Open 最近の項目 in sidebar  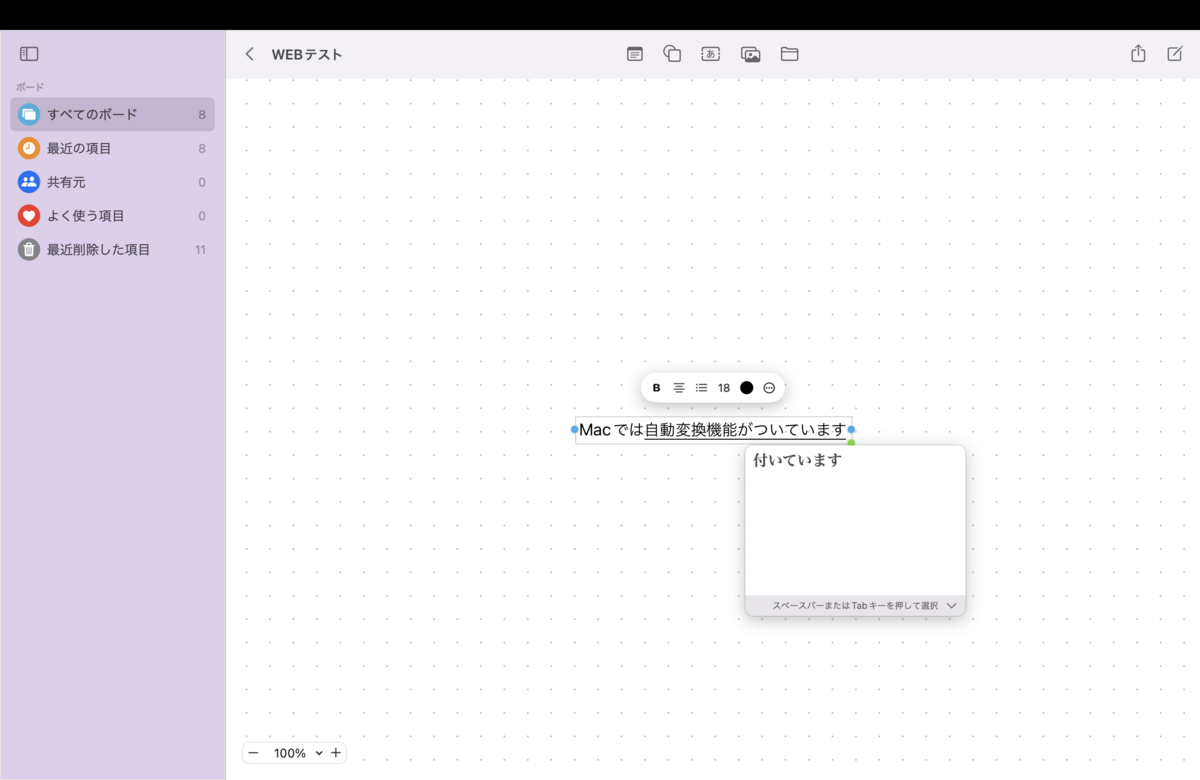point(112,148)
